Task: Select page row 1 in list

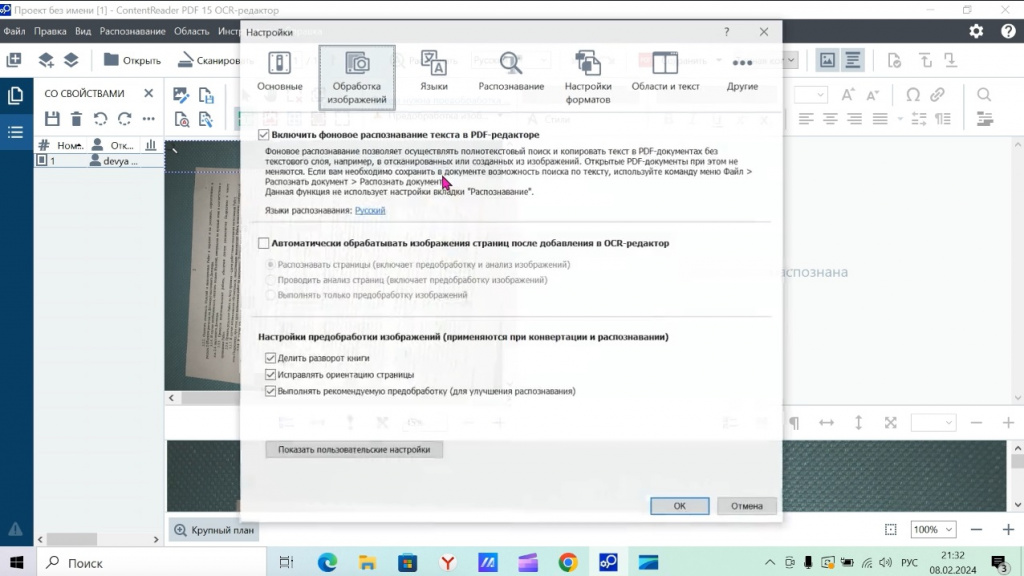Action: pos(99,161)
